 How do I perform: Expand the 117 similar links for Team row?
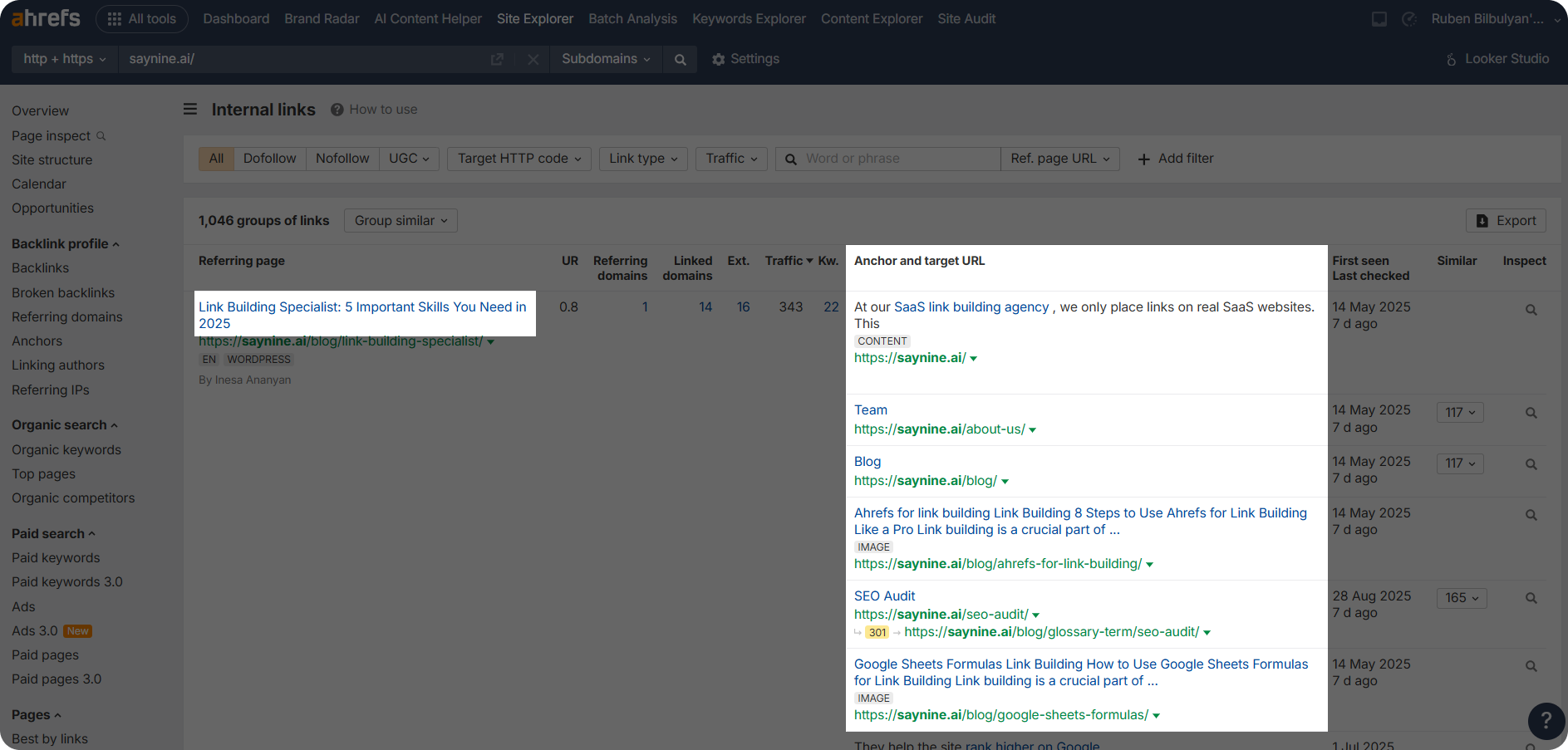click(1460, 413)
